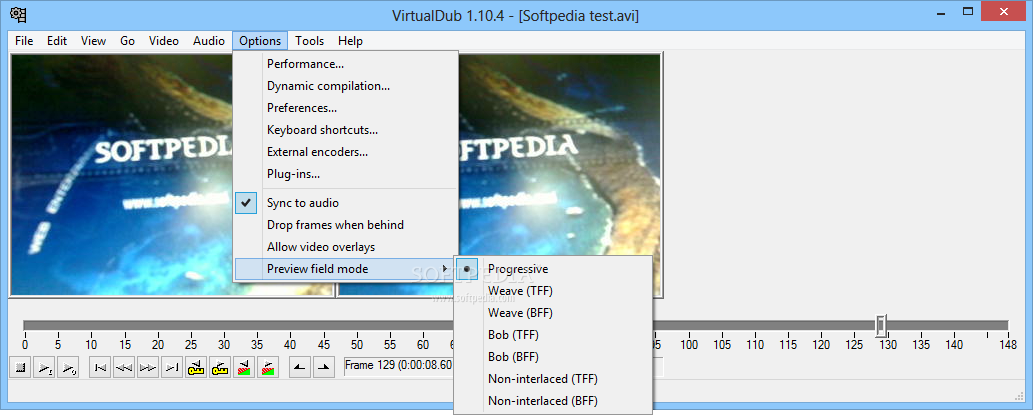The width and height of the screenshot is (1033, 415).
Task: Click the input video pane on left
Action: click(122, 175)
